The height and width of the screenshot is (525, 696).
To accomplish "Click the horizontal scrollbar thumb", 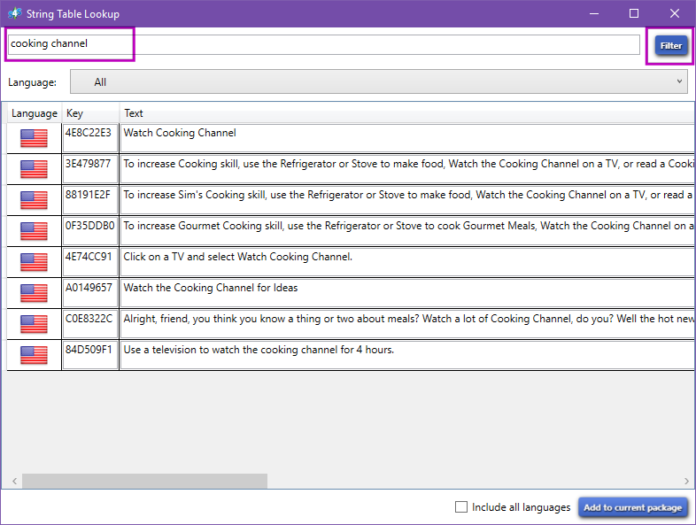I will point(145,481).
